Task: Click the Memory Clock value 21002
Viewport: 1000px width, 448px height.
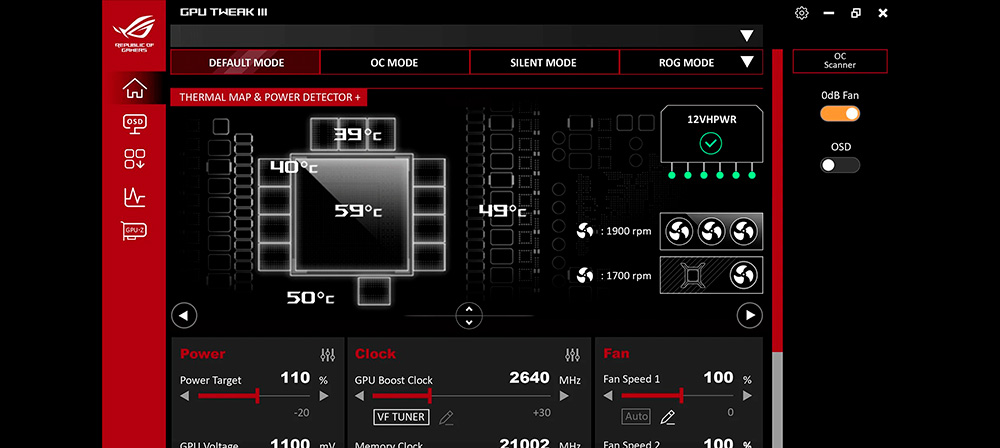Action: [524, 443]
